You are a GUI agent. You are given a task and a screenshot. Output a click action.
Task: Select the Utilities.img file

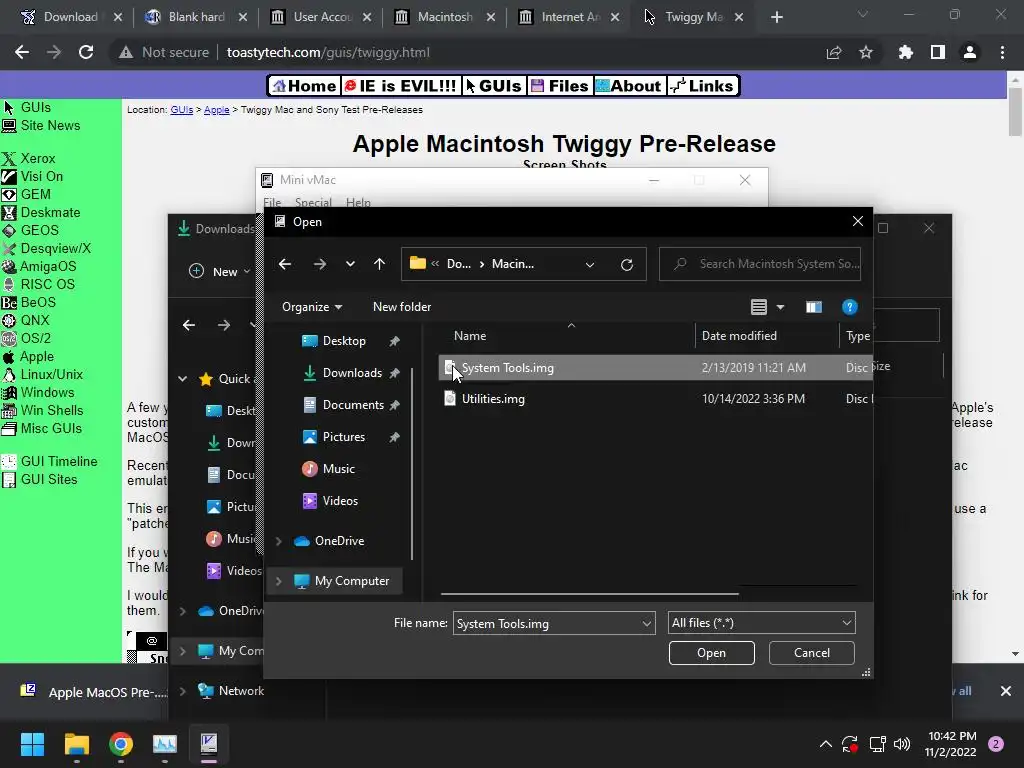[656, 398]
